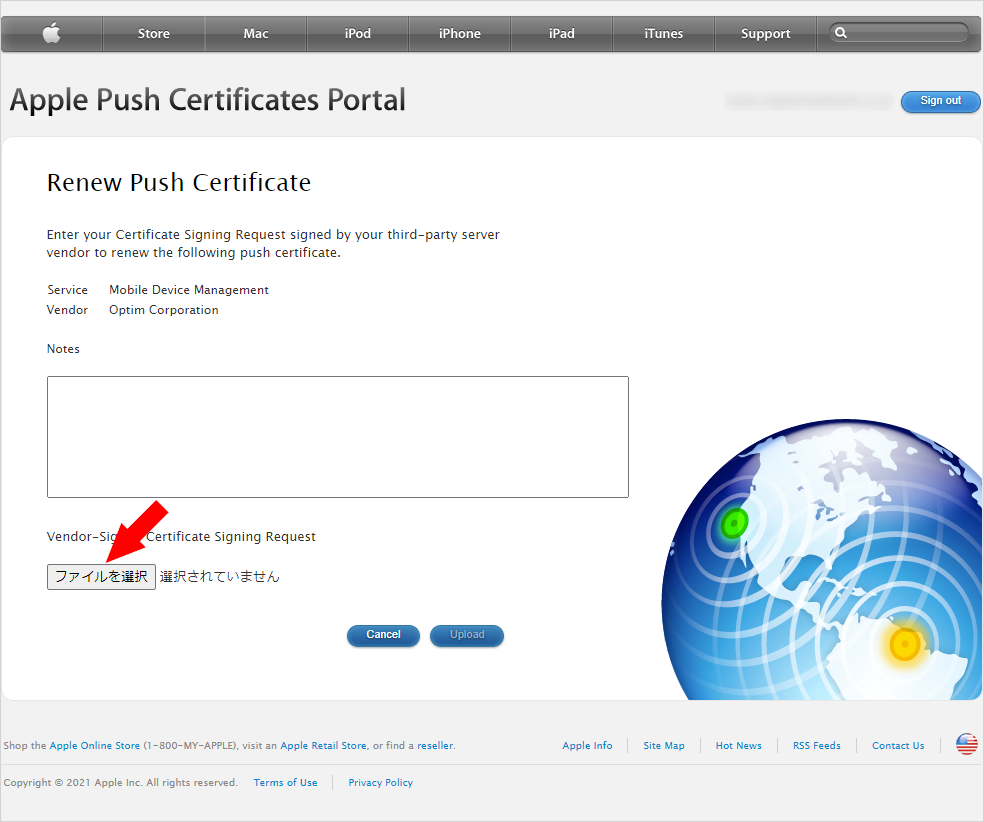Open the Contact Us footer link
This screenshot has width=984, height=822.
click(898, 745)
